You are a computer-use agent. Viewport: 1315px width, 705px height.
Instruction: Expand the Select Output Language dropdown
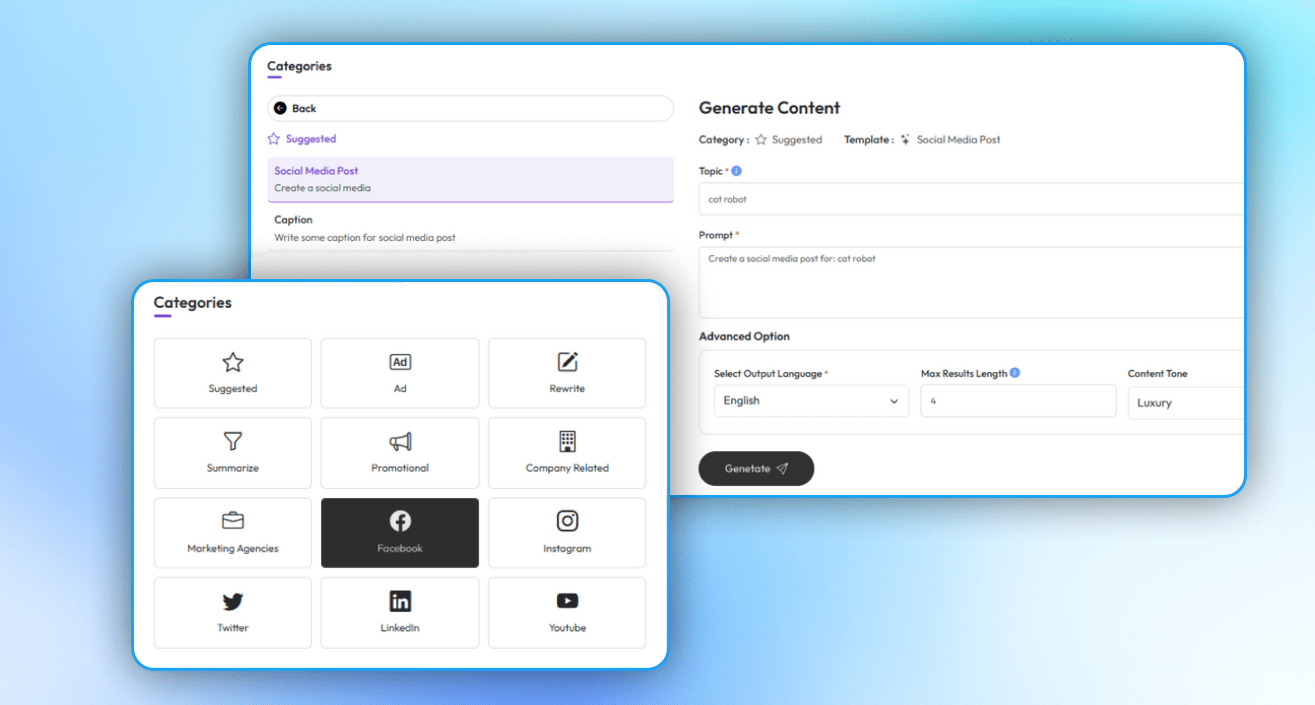point(811,401)
